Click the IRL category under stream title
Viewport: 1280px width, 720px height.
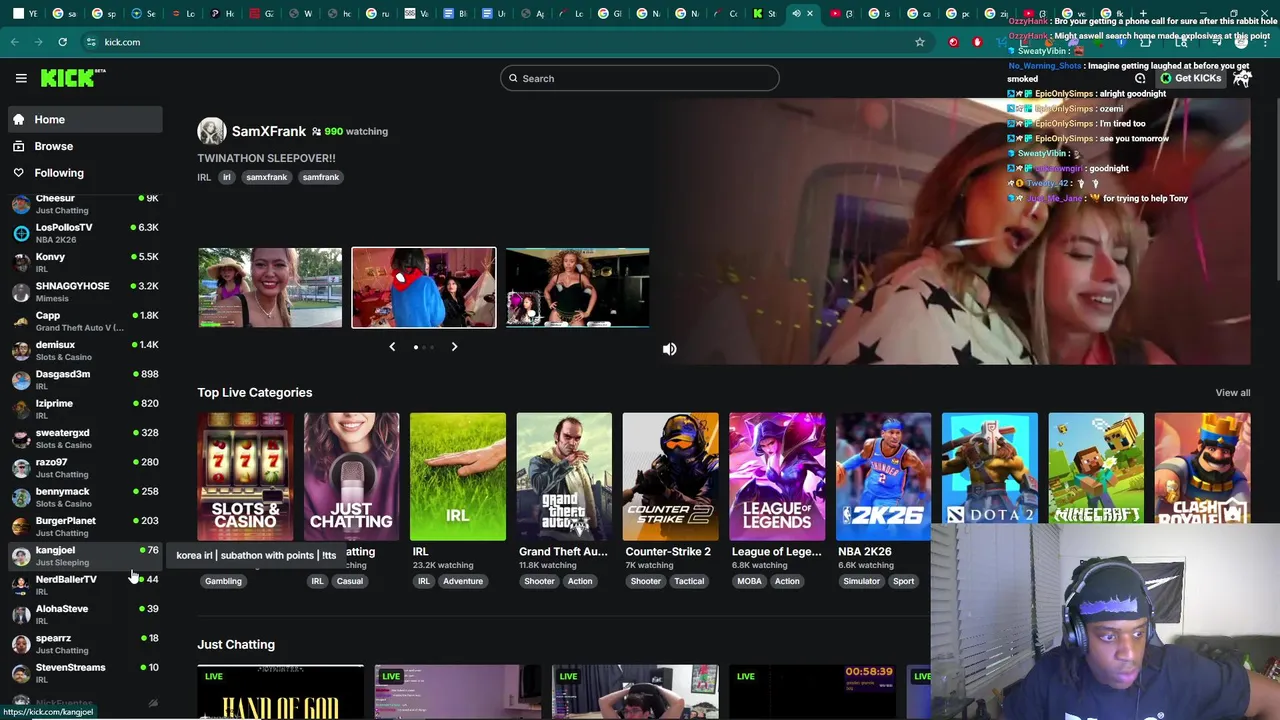(x=204, y=177)
